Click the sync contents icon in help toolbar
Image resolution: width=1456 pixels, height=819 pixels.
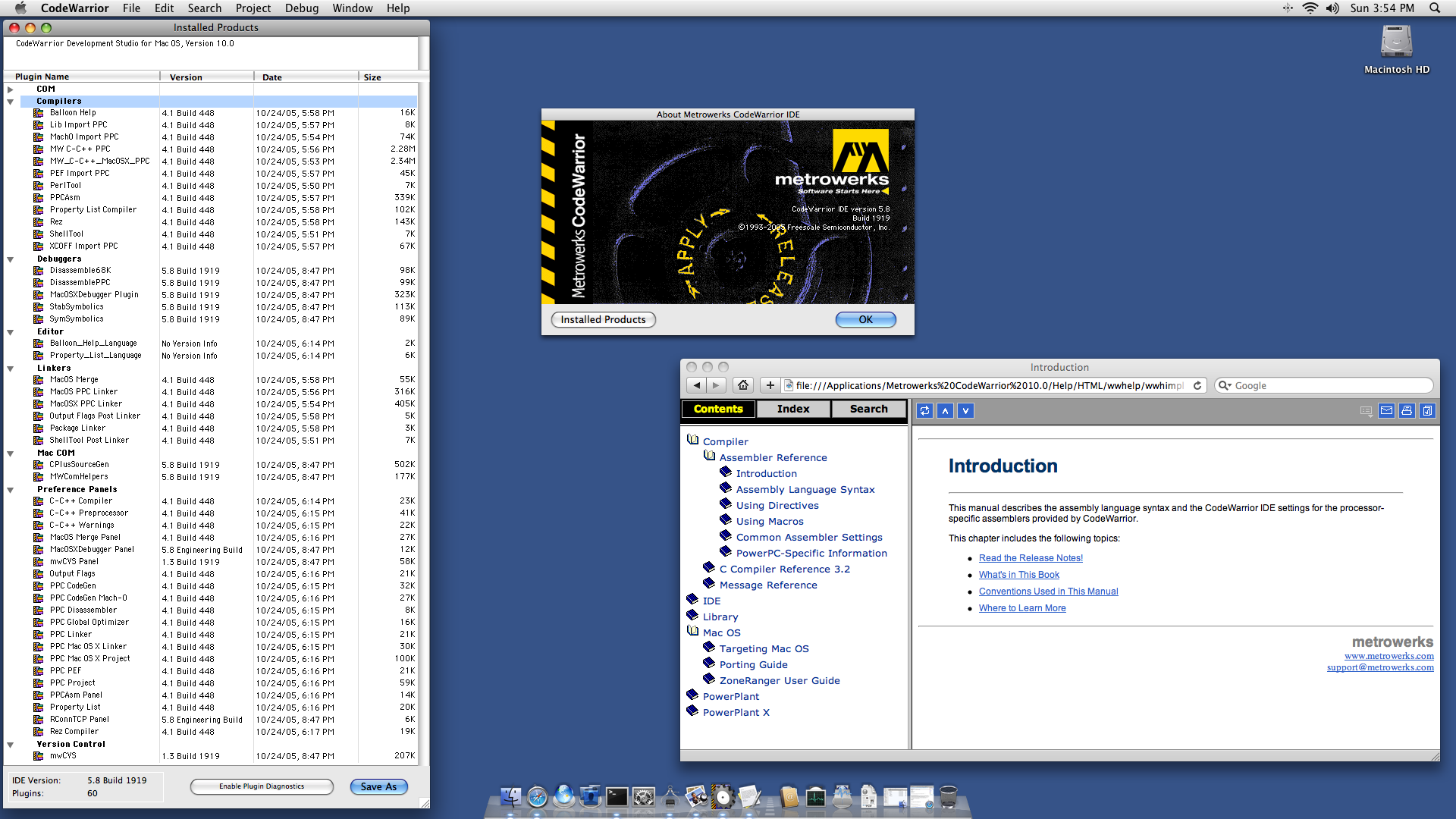924,410
